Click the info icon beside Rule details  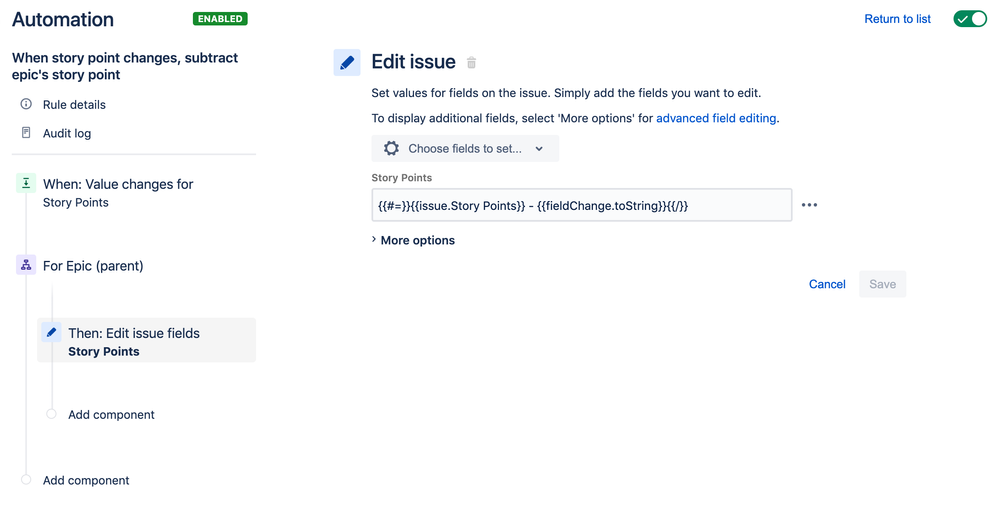(26, 104)
